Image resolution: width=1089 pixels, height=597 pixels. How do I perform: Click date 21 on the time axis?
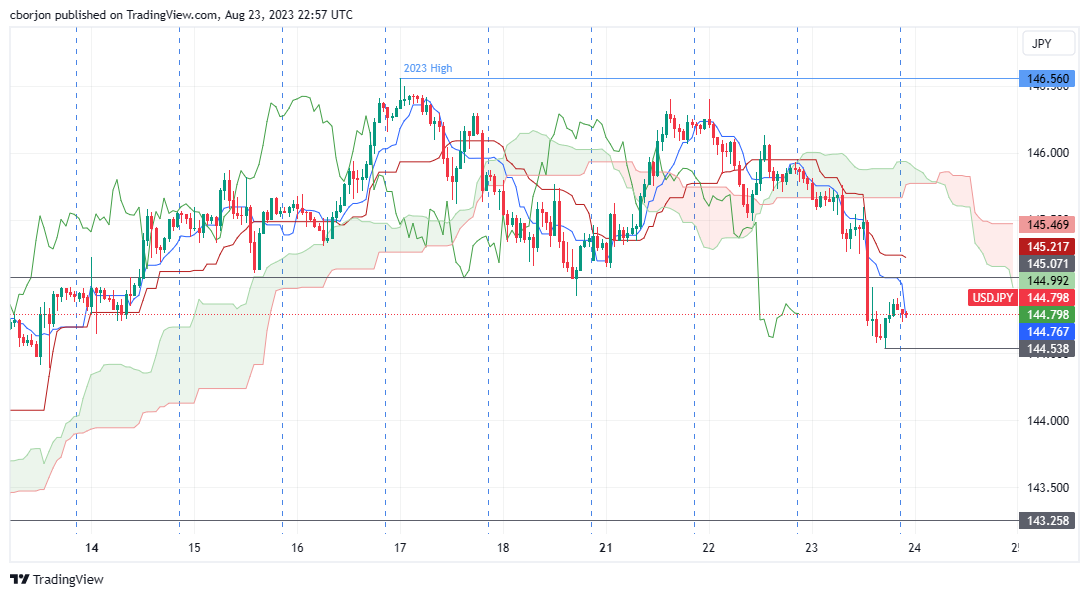click(x=606, y=548)
